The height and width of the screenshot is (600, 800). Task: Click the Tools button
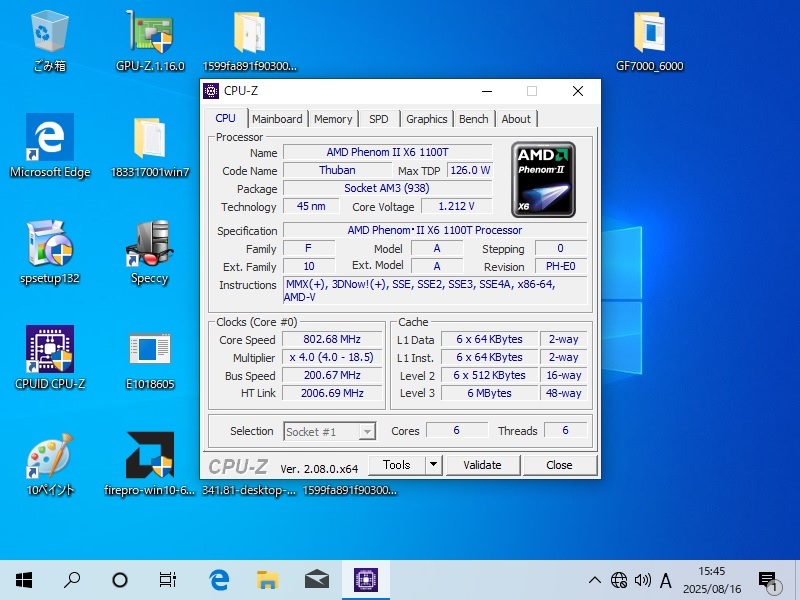coord(396,465)
